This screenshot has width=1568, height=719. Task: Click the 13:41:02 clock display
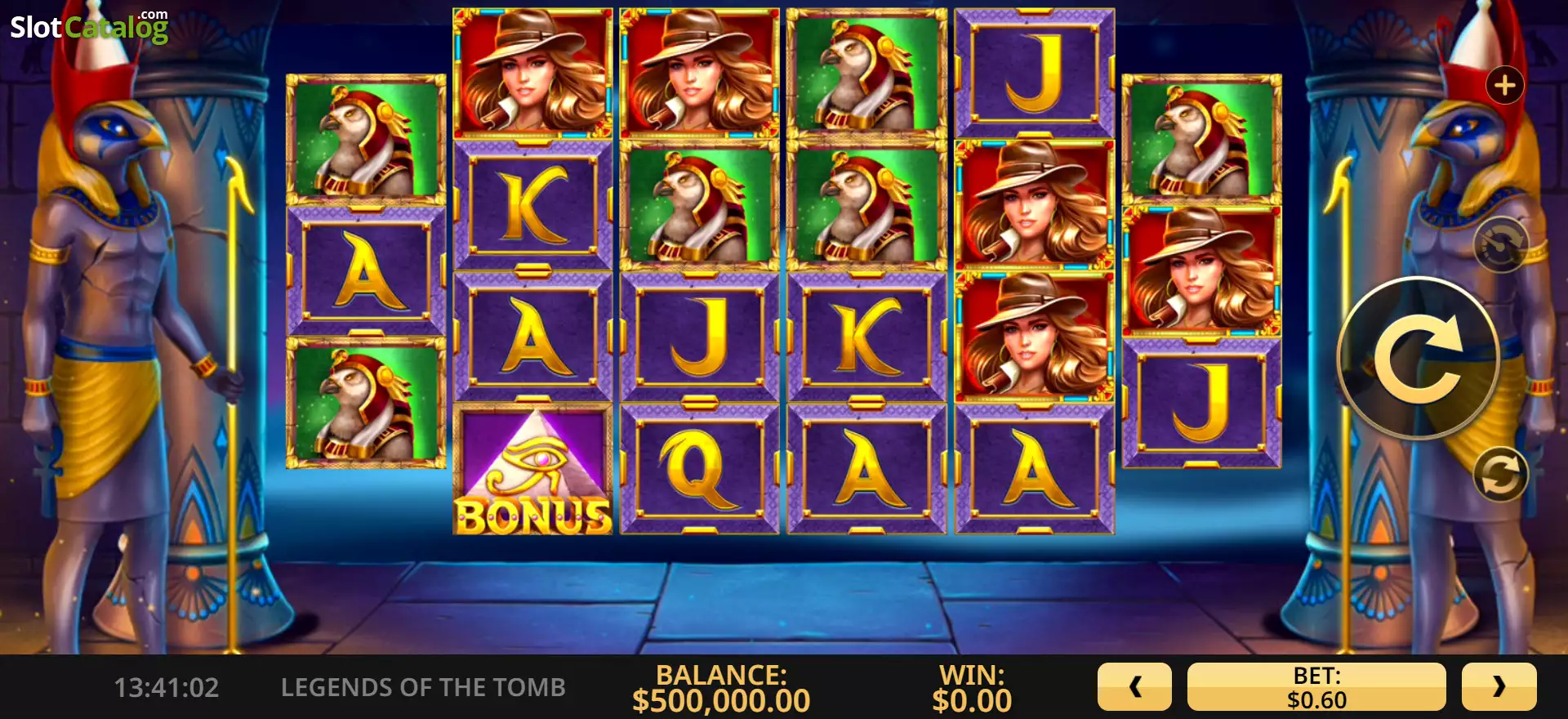click(167, 688)
